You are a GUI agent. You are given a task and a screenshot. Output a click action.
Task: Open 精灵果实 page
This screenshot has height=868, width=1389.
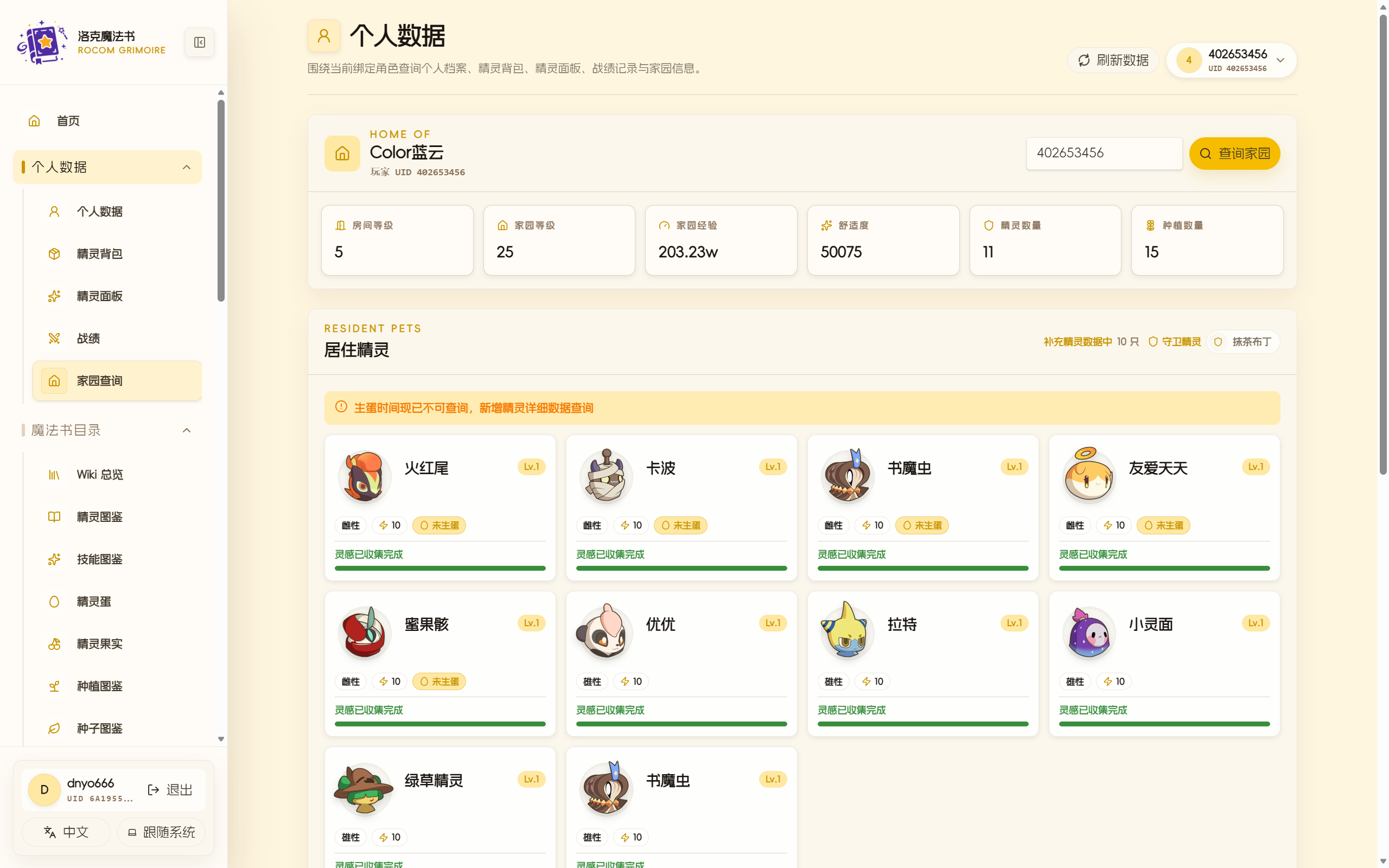point(117,643)
